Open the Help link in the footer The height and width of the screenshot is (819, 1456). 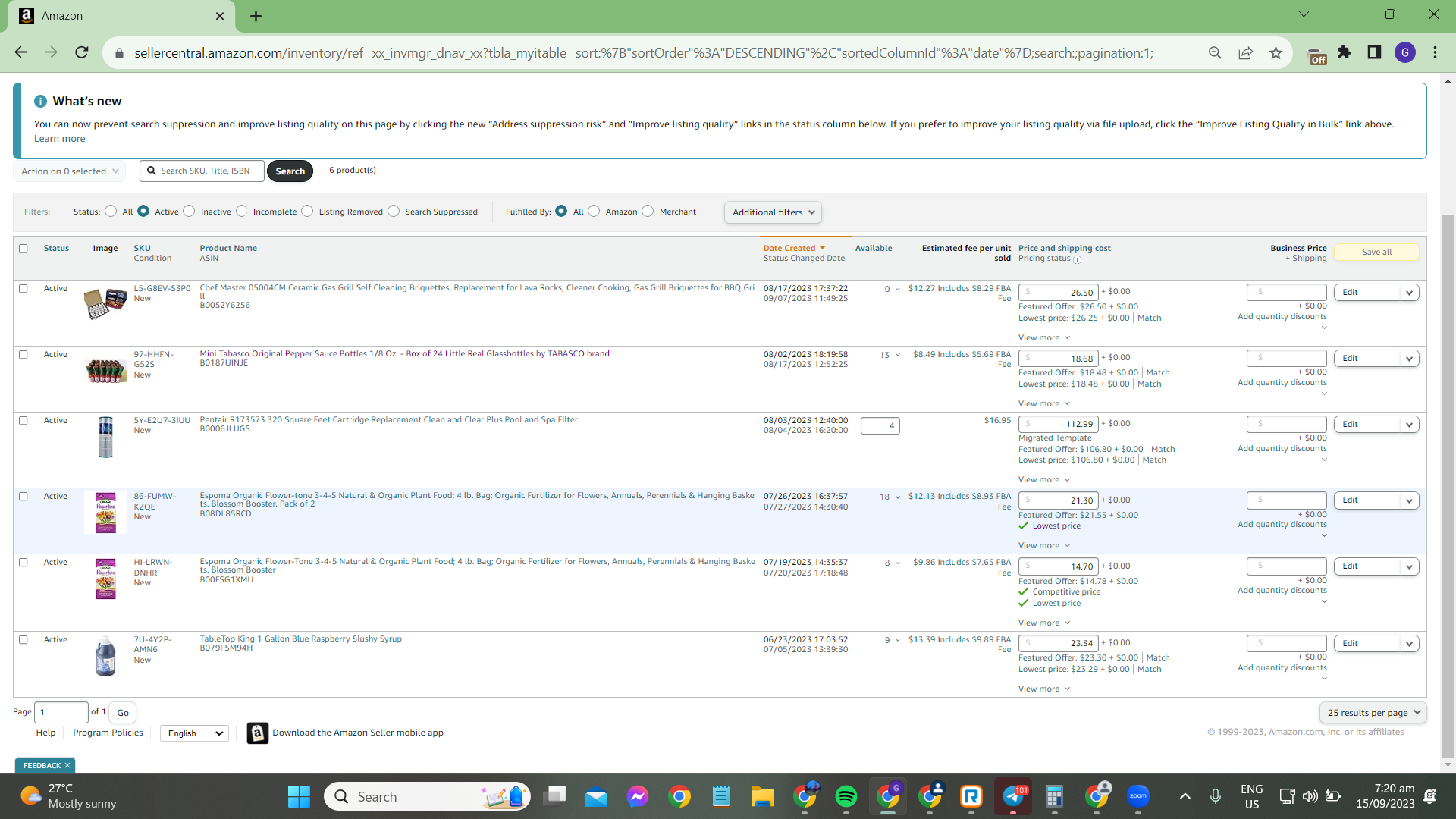click(x=45, y=733)
